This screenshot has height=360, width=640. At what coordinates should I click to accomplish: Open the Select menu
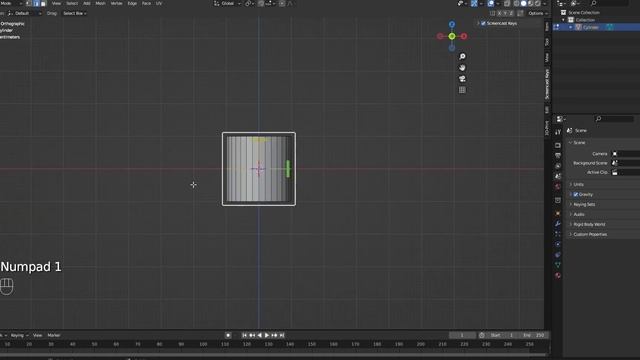71,3
